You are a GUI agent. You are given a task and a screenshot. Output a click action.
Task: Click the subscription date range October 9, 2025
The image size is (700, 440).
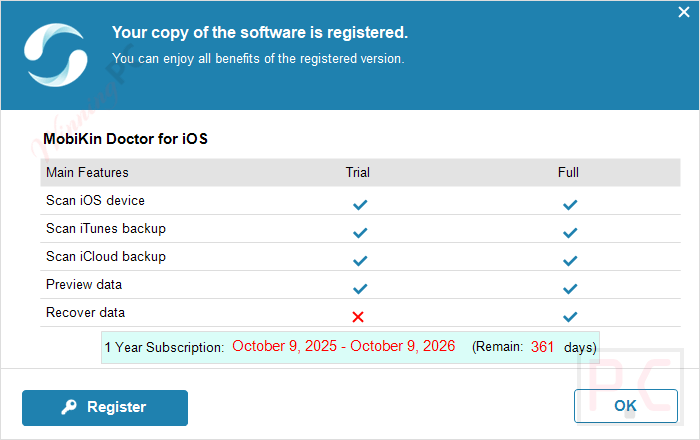pyautogui.click(x=344, y=346)
